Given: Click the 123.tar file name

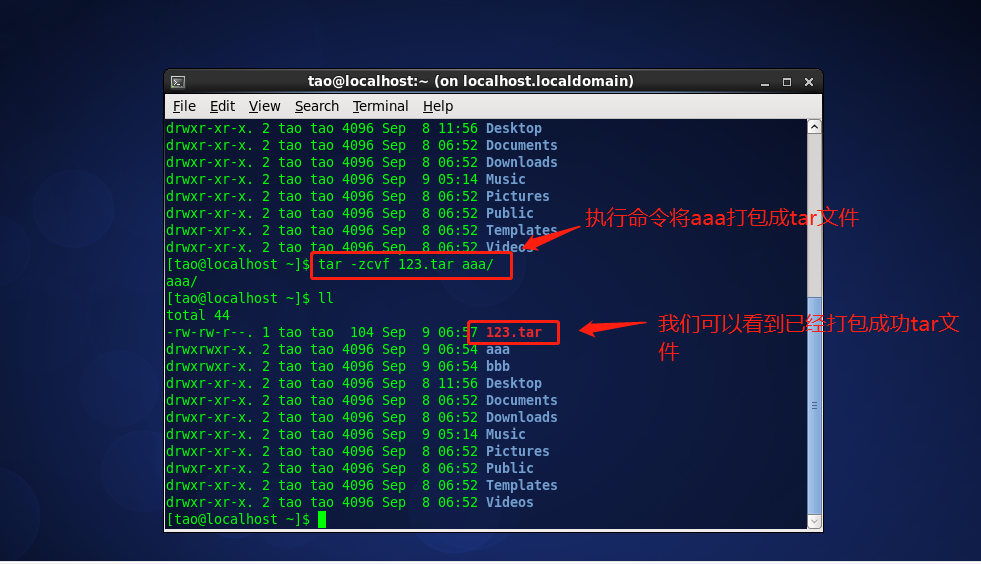Looking at the screenshot, I should point(514,332).
